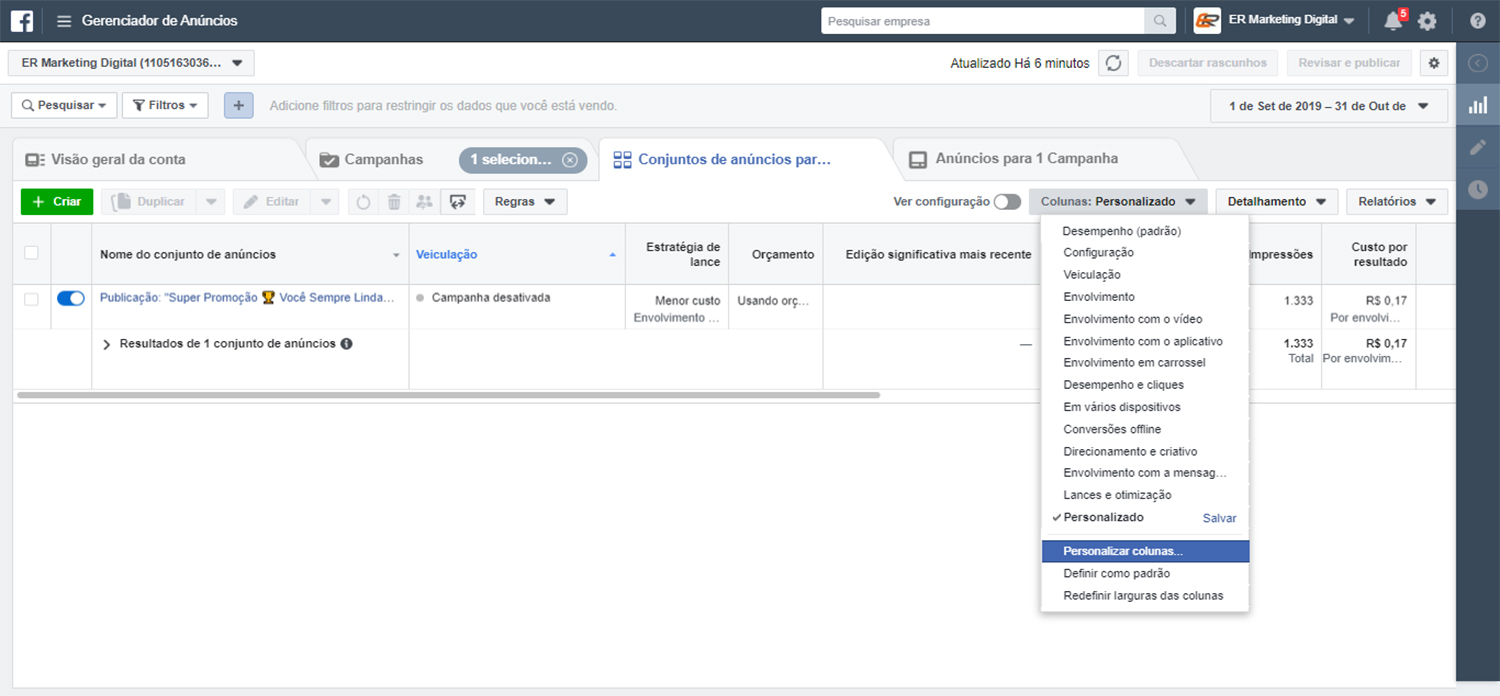Open the notifications bell
Image resolution: width=1500 pixels, height=696 pixels.
point(1393,21)
